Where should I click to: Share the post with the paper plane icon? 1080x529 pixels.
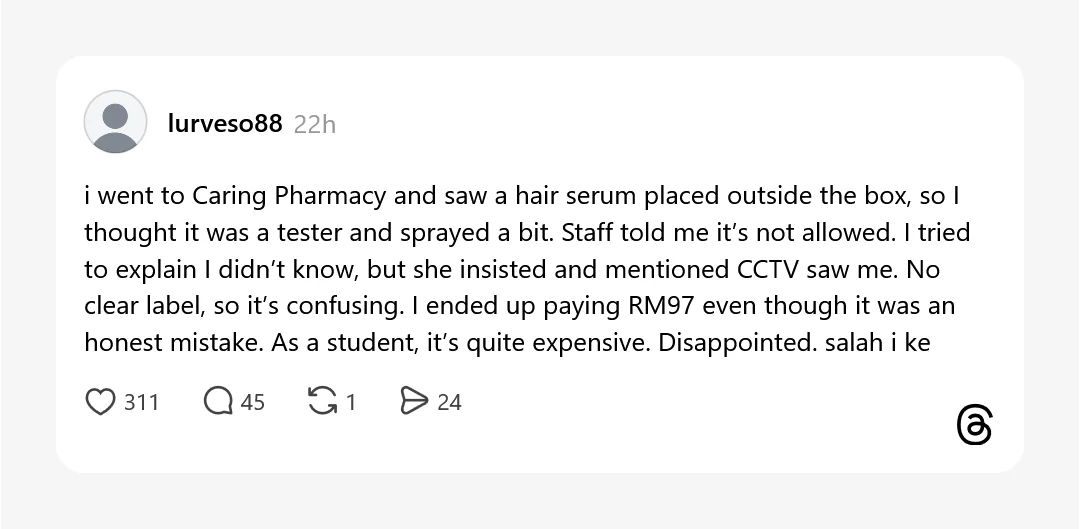pos(413,402)
